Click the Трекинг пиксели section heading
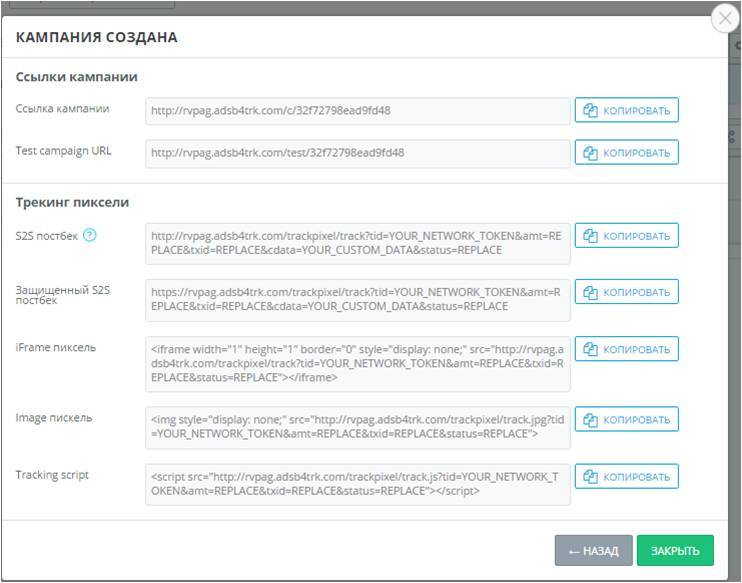The height and width of the screenshot is (583, 742). coord(72,202)
